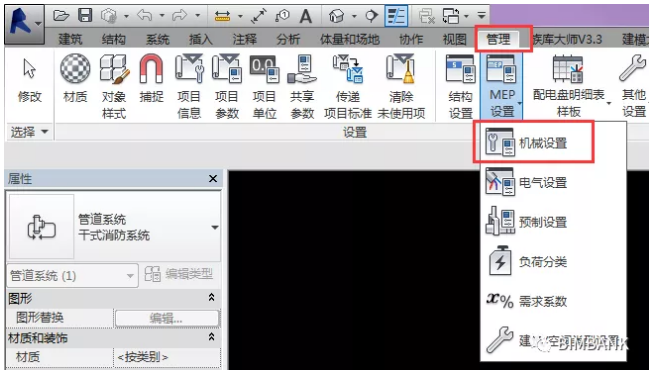Open Snaps (捕捉) magnet tool
655x374 pixels.
tap(151, 80)
